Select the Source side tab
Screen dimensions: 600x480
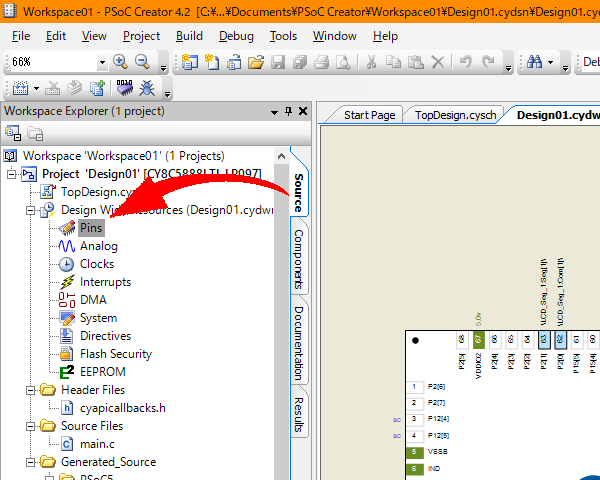coord(299,193)
